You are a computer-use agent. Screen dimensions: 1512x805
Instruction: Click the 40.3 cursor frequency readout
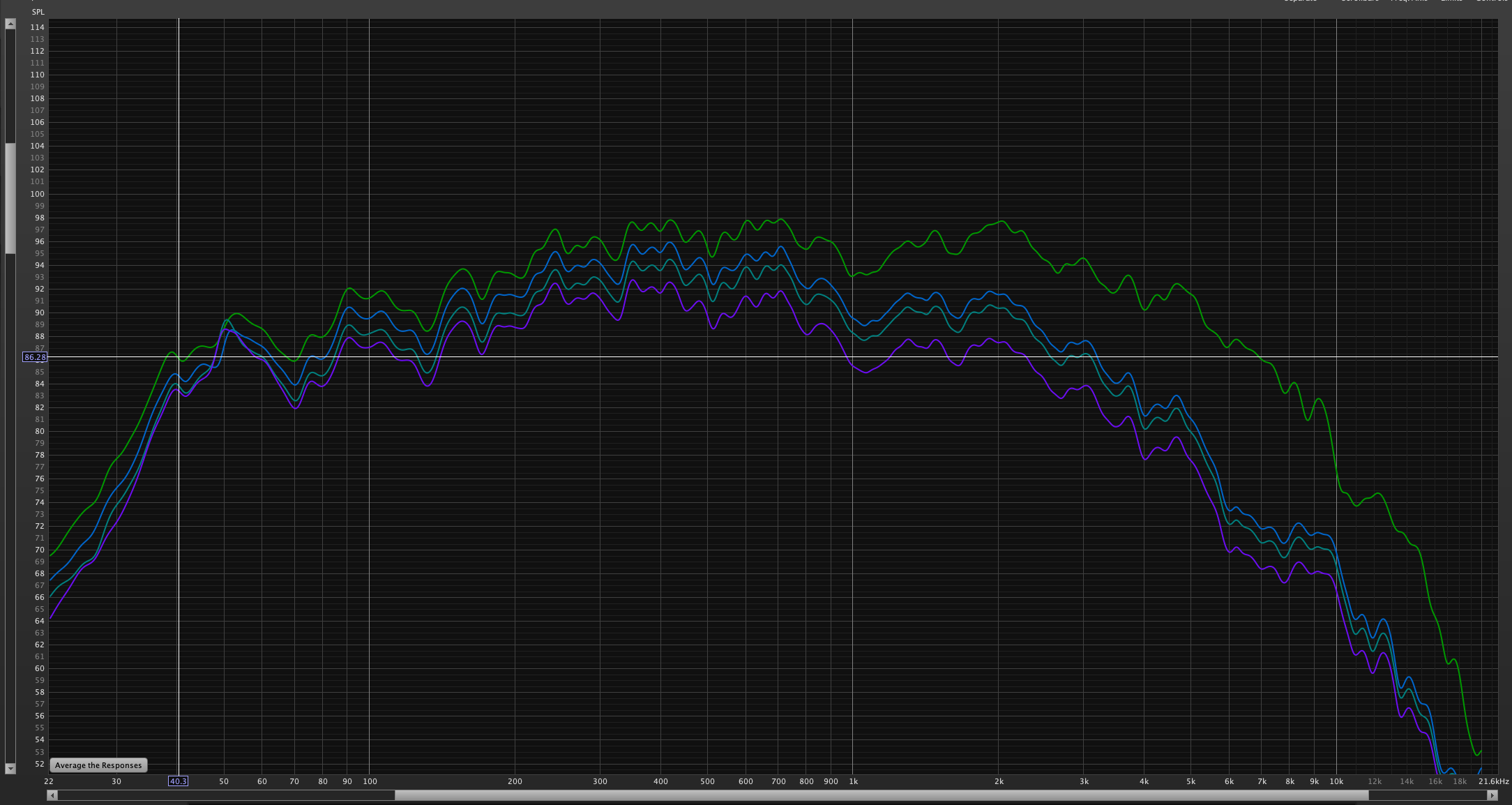(178, 781)
